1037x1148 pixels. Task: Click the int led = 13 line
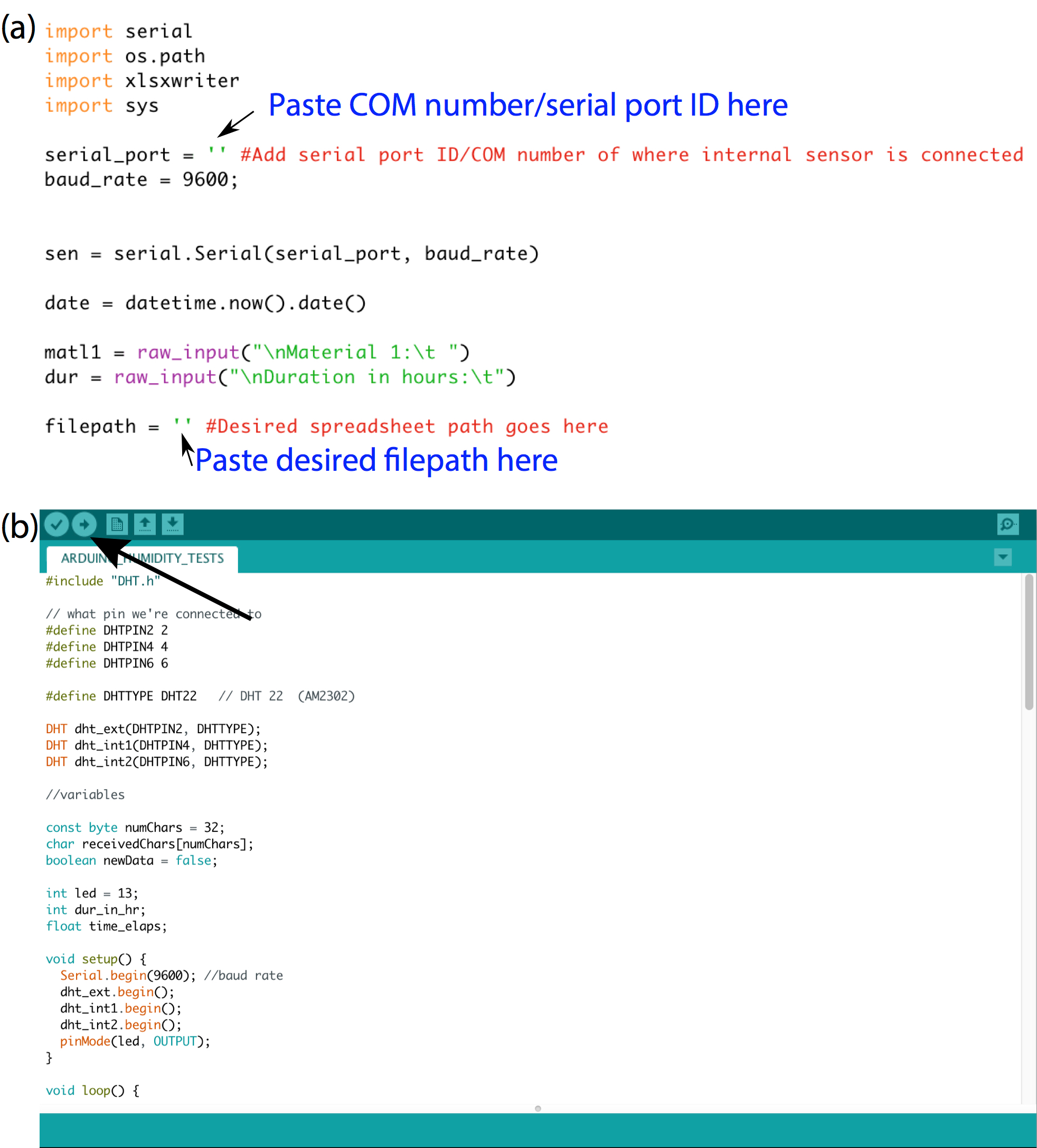pos(92,894)
